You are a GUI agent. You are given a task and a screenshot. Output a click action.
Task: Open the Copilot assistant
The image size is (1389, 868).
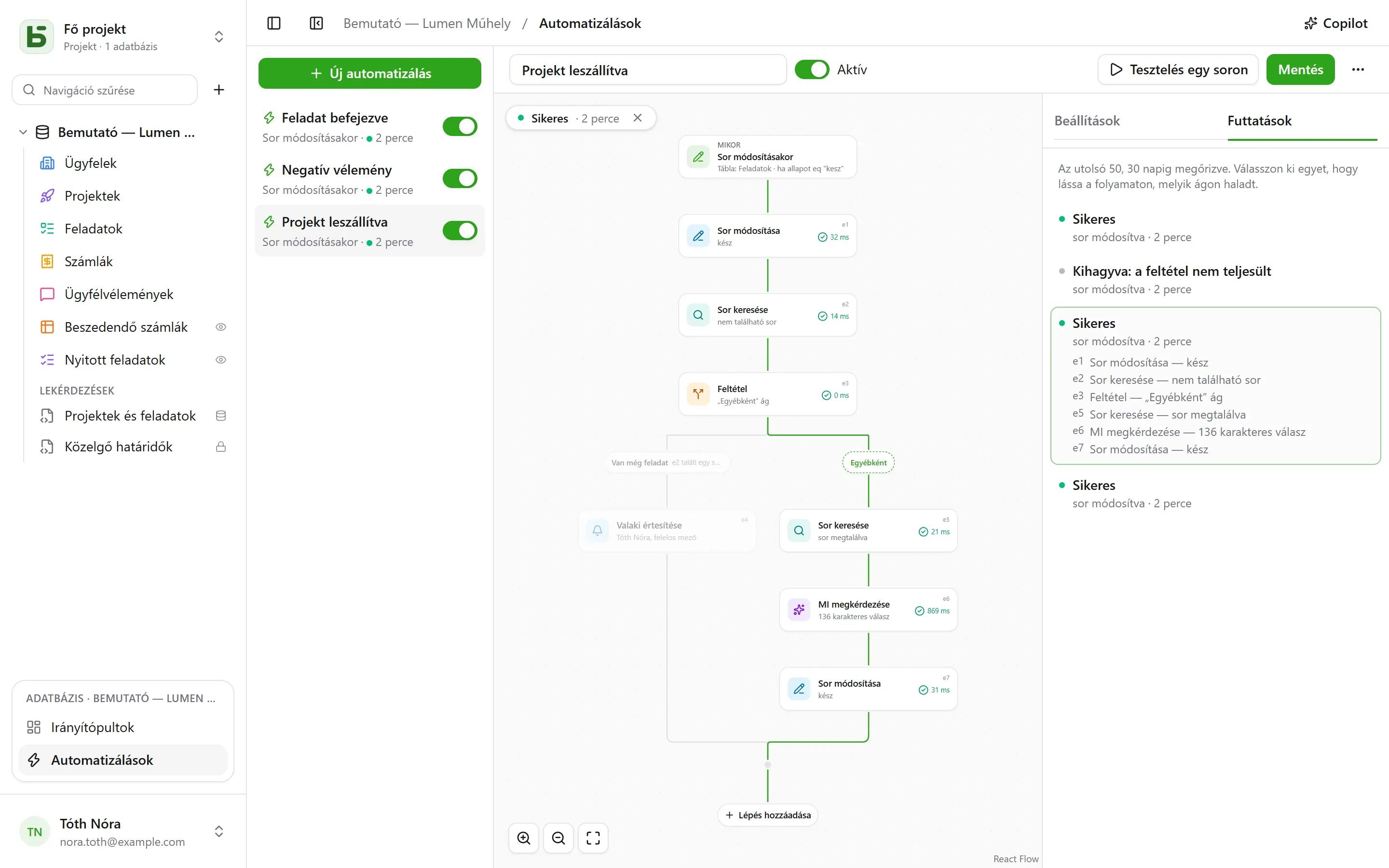(1335, 23)
